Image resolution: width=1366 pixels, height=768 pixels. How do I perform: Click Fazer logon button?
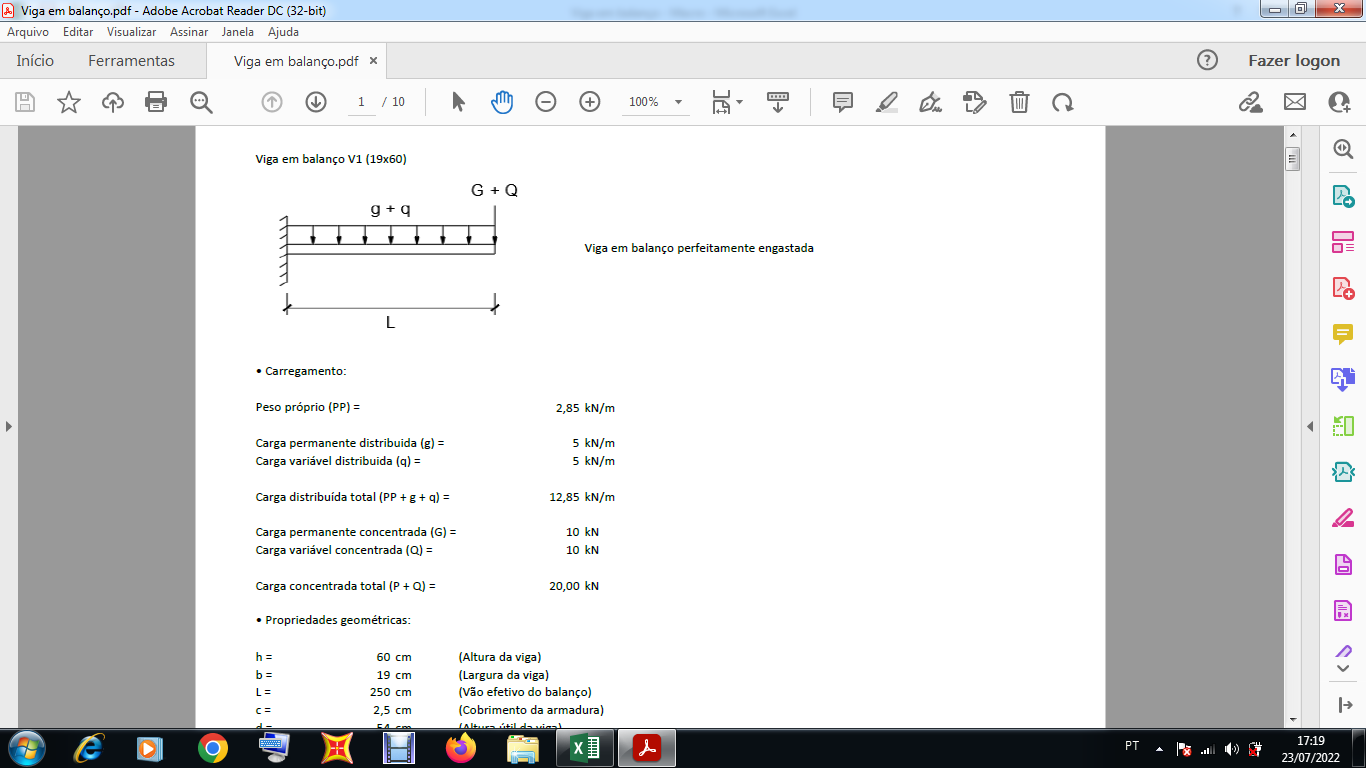click(x=1294, y=60)
